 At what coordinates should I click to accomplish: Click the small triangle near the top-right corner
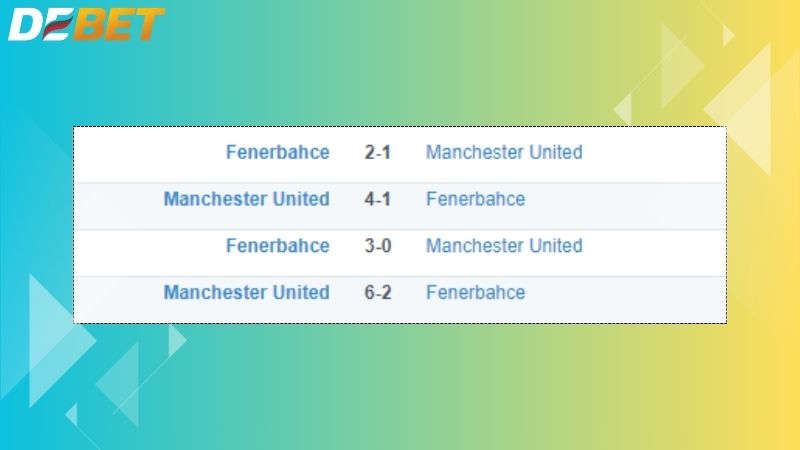[x=728, y=35]
